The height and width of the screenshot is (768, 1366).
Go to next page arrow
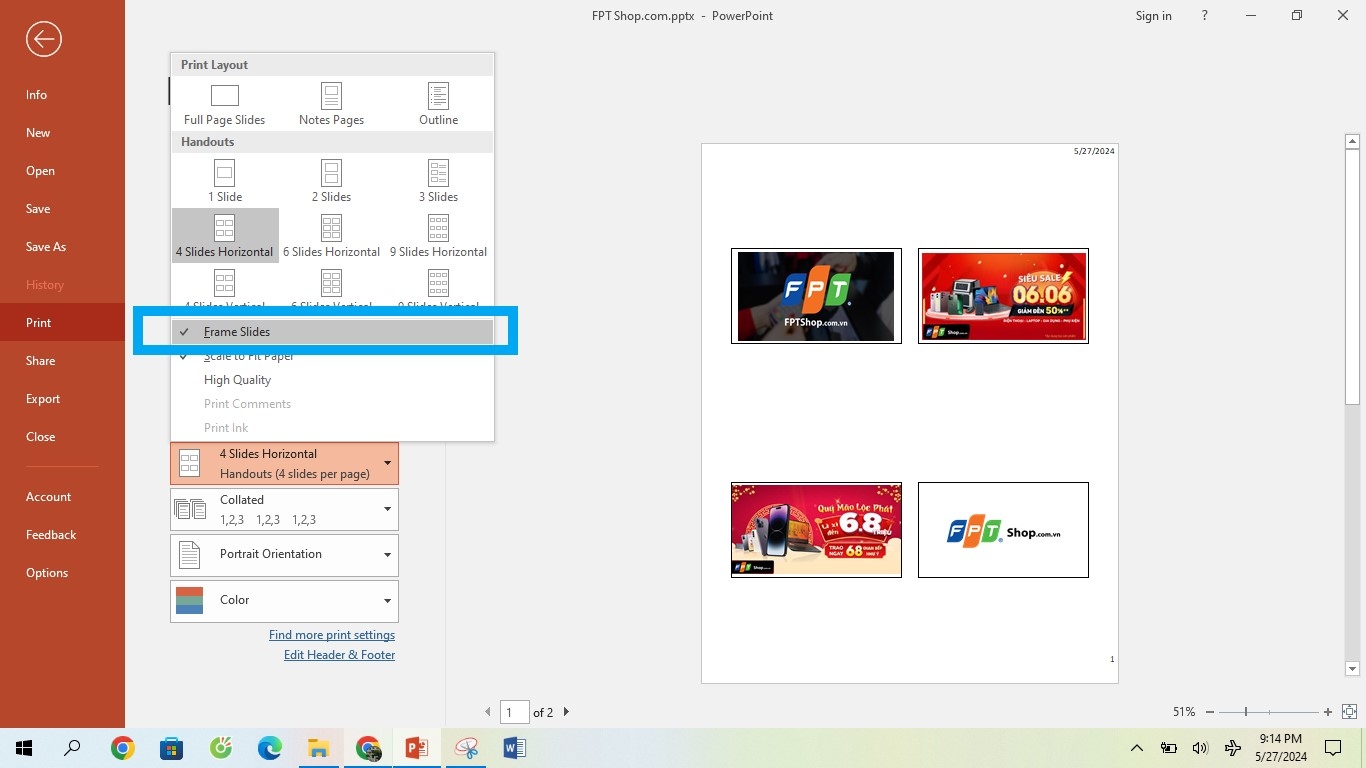click(566, 712)
